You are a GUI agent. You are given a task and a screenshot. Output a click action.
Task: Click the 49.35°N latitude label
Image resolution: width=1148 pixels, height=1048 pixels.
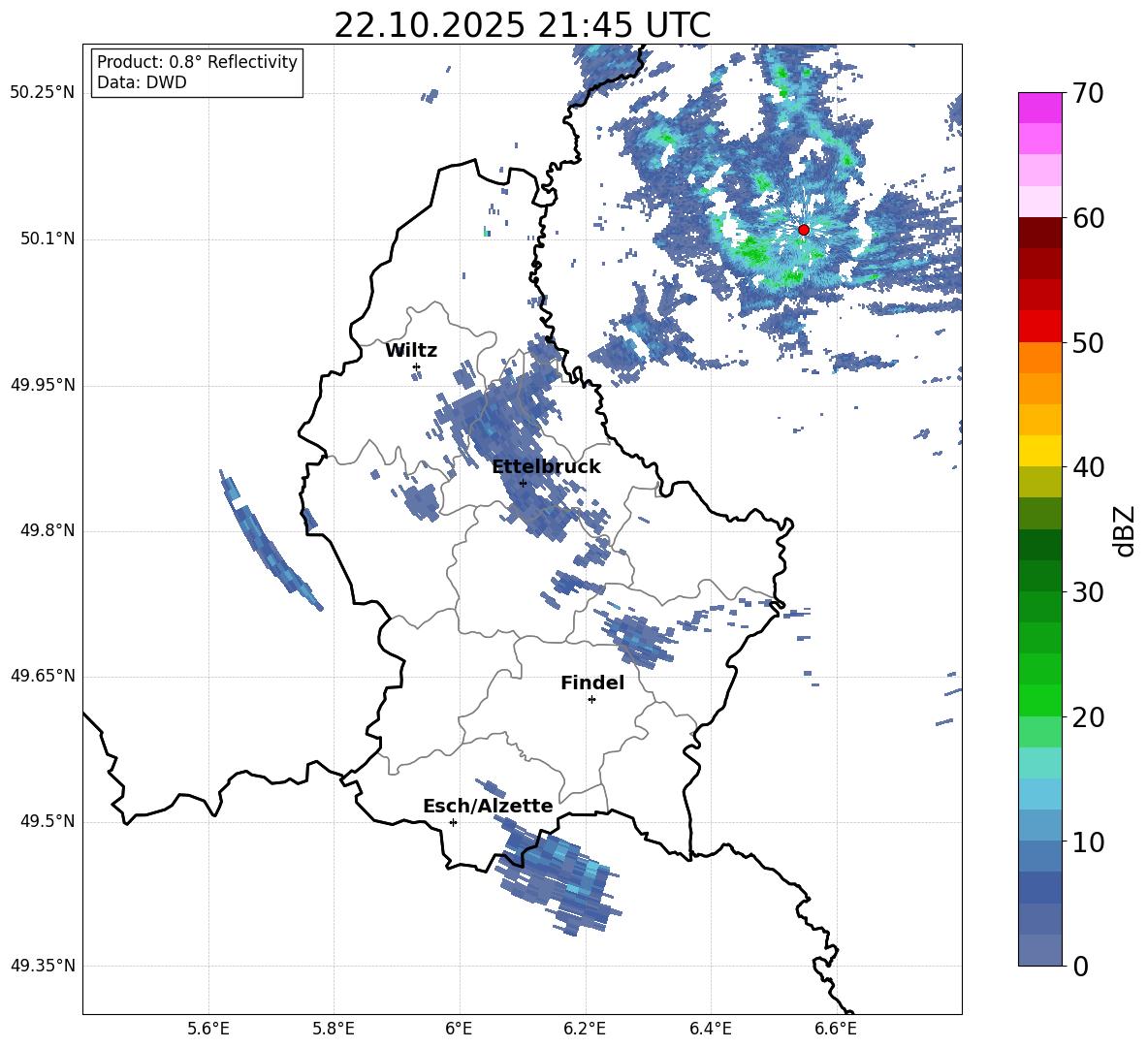point(42,966)
